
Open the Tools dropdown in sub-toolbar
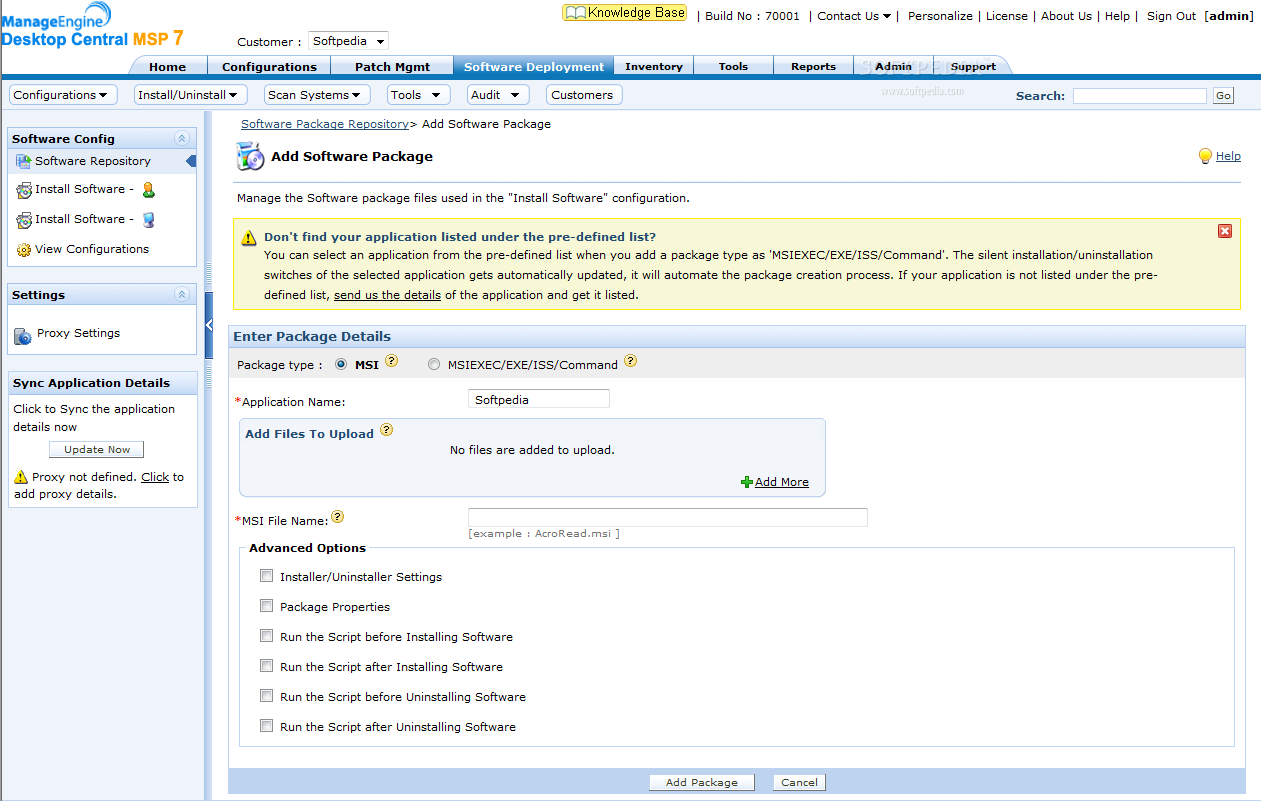coord(418,95)
